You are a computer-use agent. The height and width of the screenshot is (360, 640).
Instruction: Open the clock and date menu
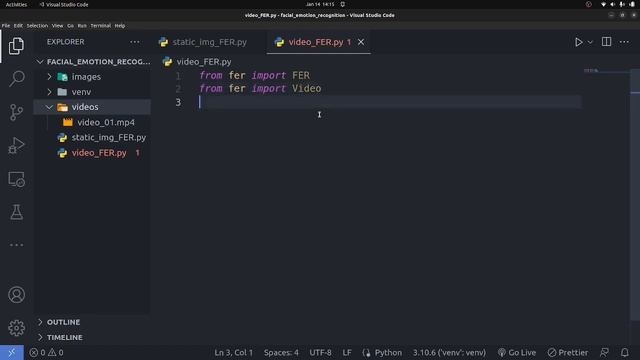click(320, 4)
